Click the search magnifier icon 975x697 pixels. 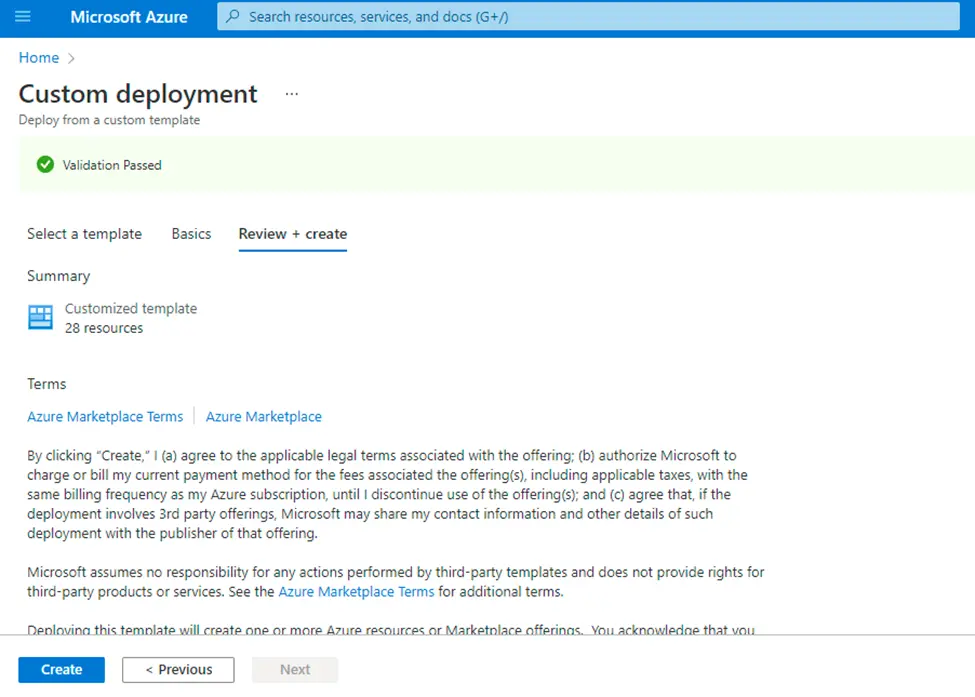[233, 17]
